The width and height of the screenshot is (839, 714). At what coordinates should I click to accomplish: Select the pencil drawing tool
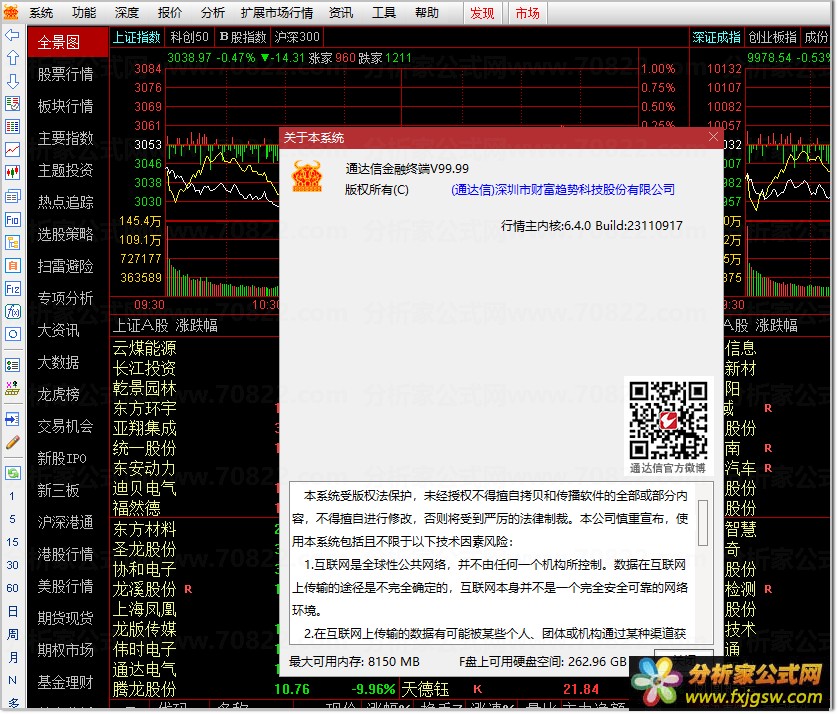(12, 442)
